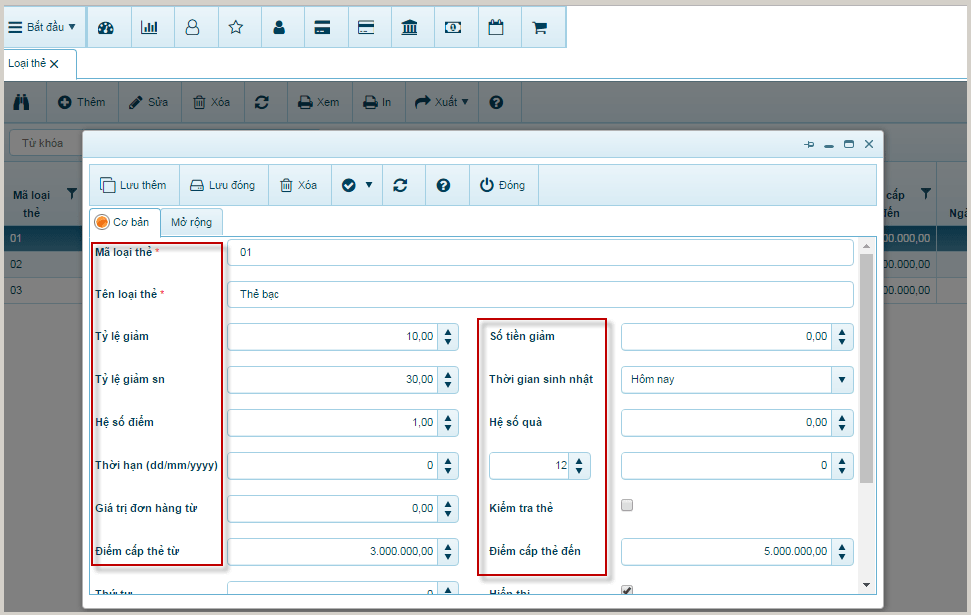Viewport: 971px width, 615px height.
Task: Open the dashboard gauge icon in top toolbar
Action: pyautogui.click(x=106, y=27)
